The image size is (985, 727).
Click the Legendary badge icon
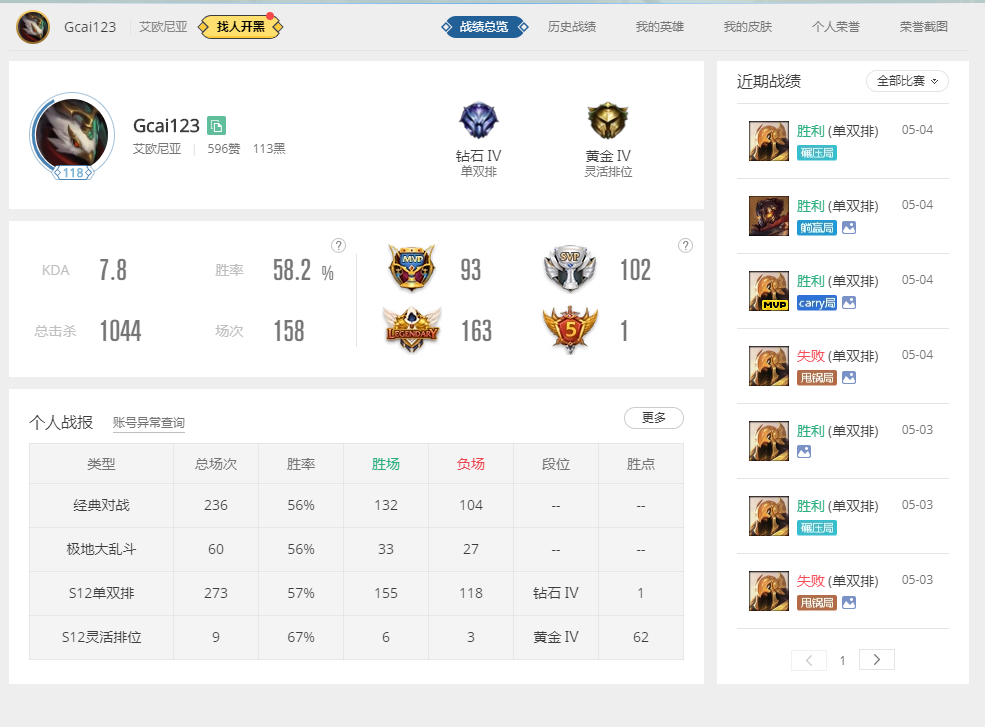412,329
